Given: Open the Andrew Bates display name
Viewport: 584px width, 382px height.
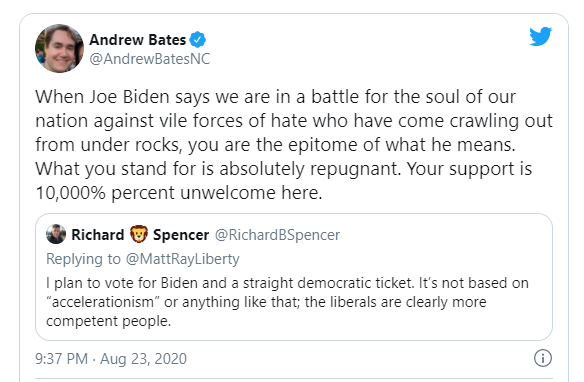Looking at the screenshot, I should click(x=137, y=39).
